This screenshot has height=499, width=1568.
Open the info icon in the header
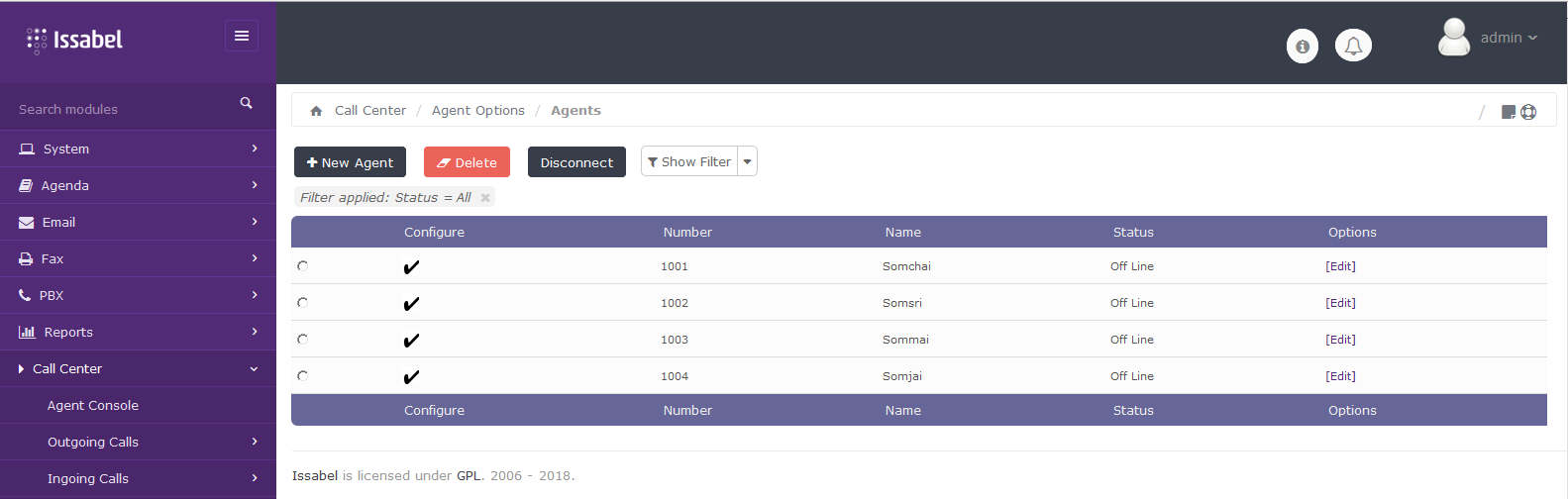(x=1302, y=47)
